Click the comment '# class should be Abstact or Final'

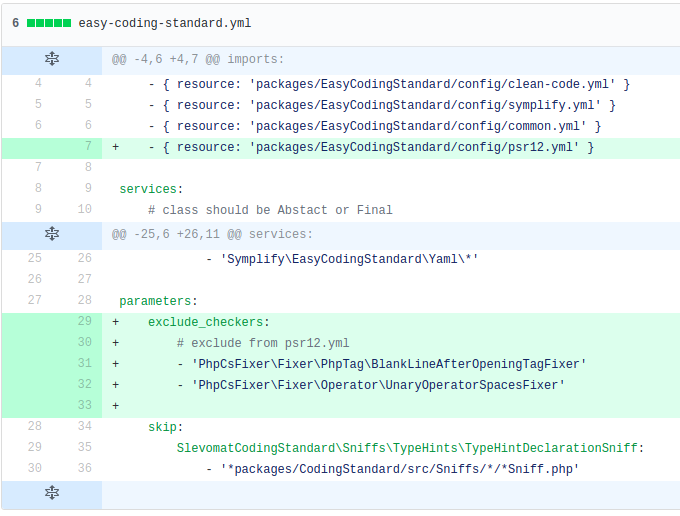270,210
